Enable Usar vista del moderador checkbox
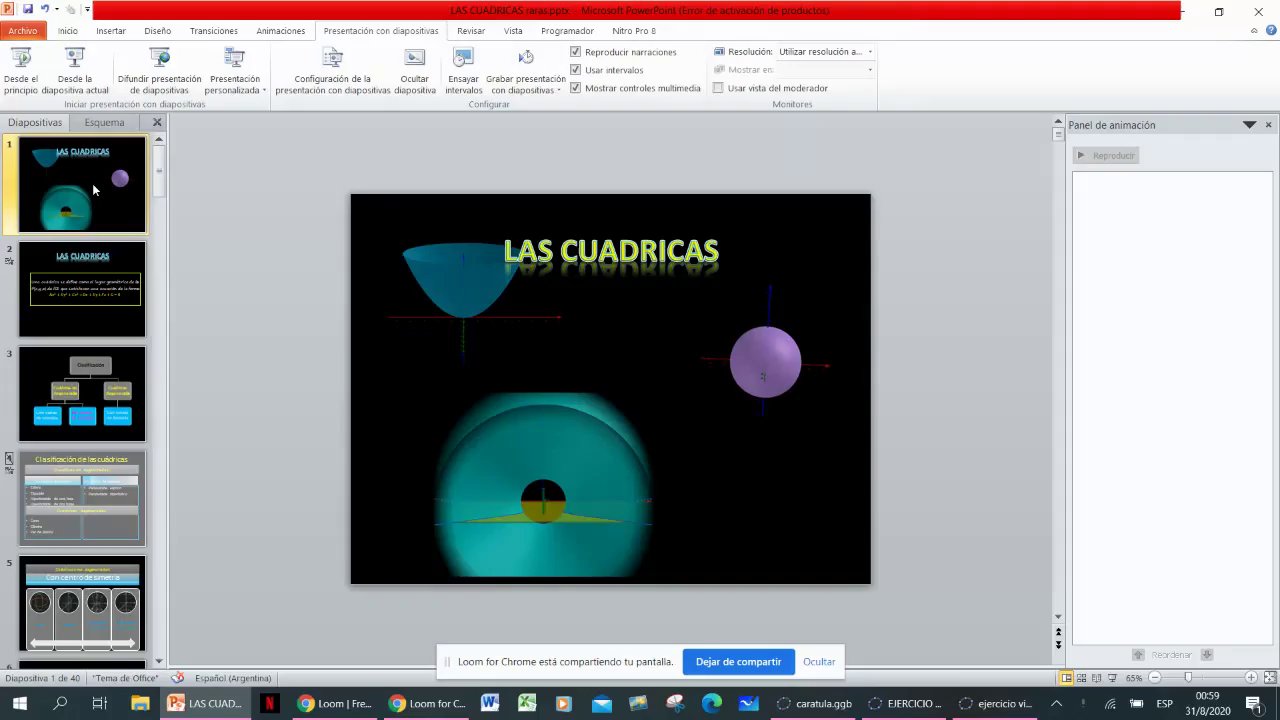 (x=718, y=88)
